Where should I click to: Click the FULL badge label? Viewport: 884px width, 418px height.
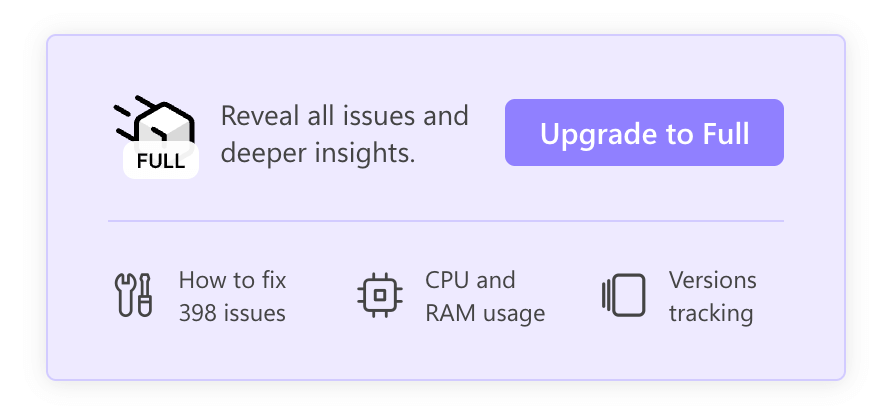click(161, 161)
